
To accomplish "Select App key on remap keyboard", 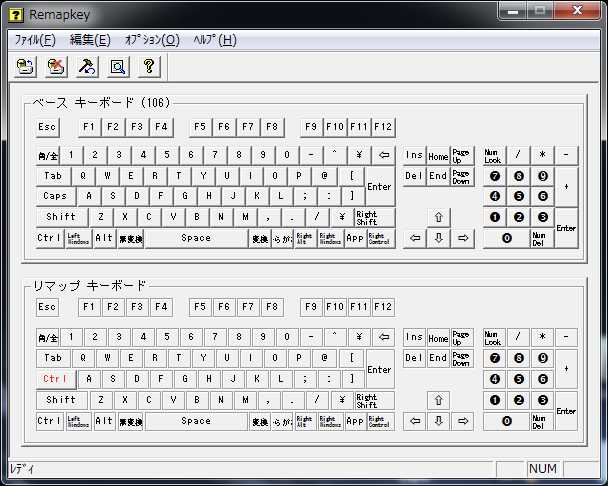I will click(355, 421).
